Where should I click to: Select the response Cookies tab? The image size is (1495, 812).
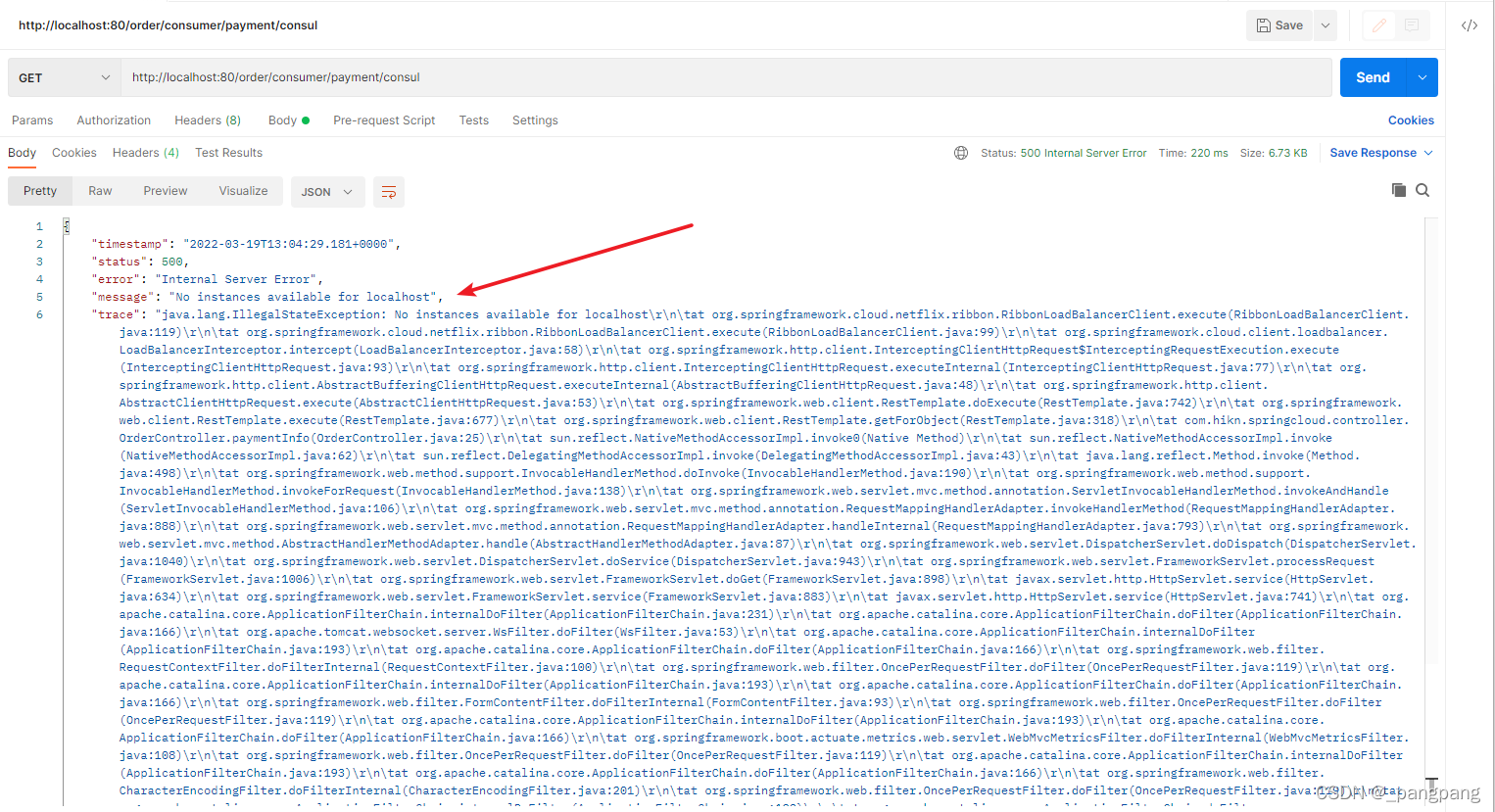pos(74,153)
